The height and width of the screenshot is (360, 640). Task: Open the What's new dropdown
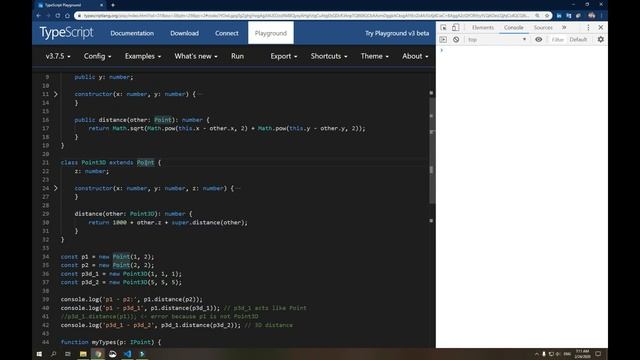(196, 56)
